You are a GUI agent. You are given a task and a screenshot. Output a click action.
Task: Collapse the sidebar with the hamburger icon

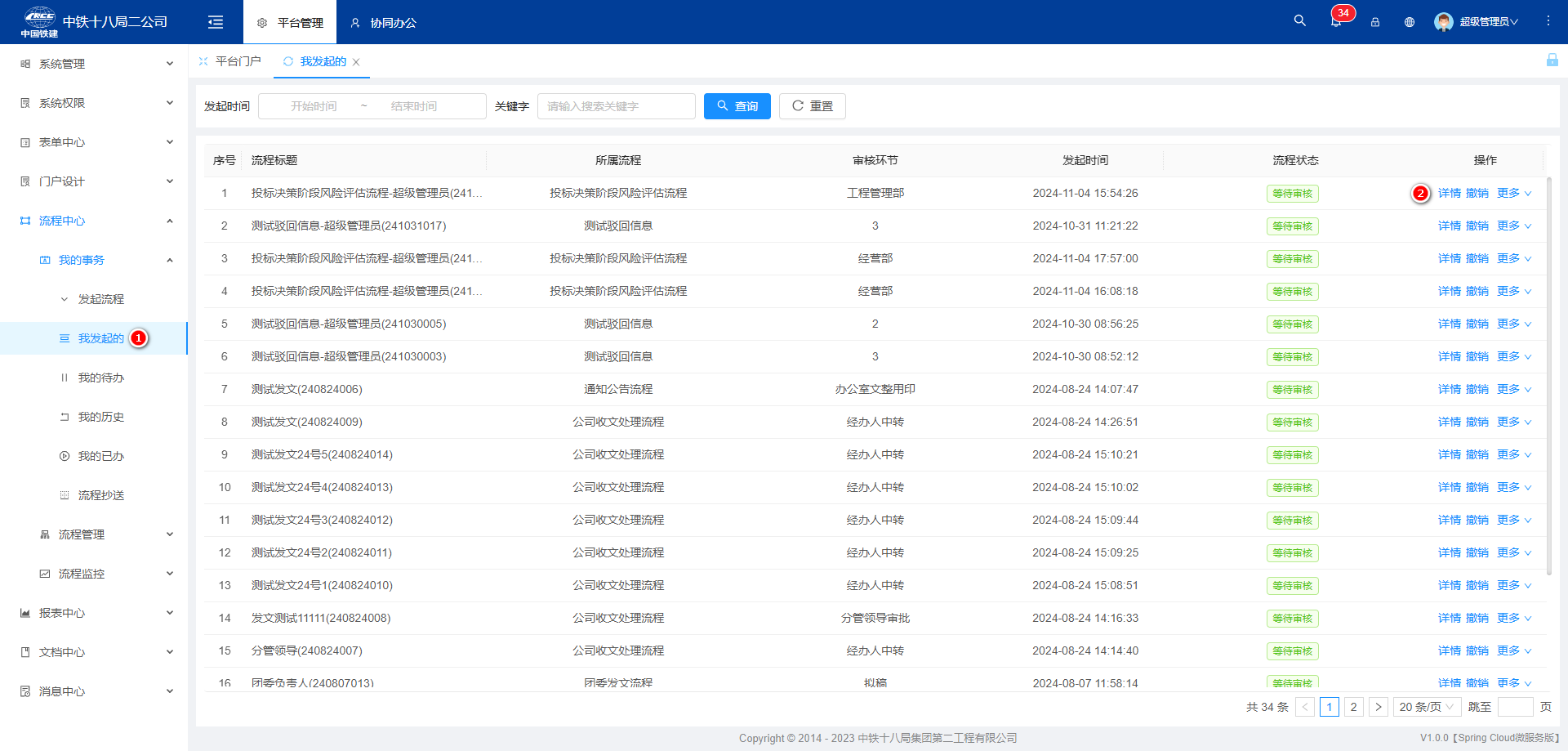click(x=216, y=22)
